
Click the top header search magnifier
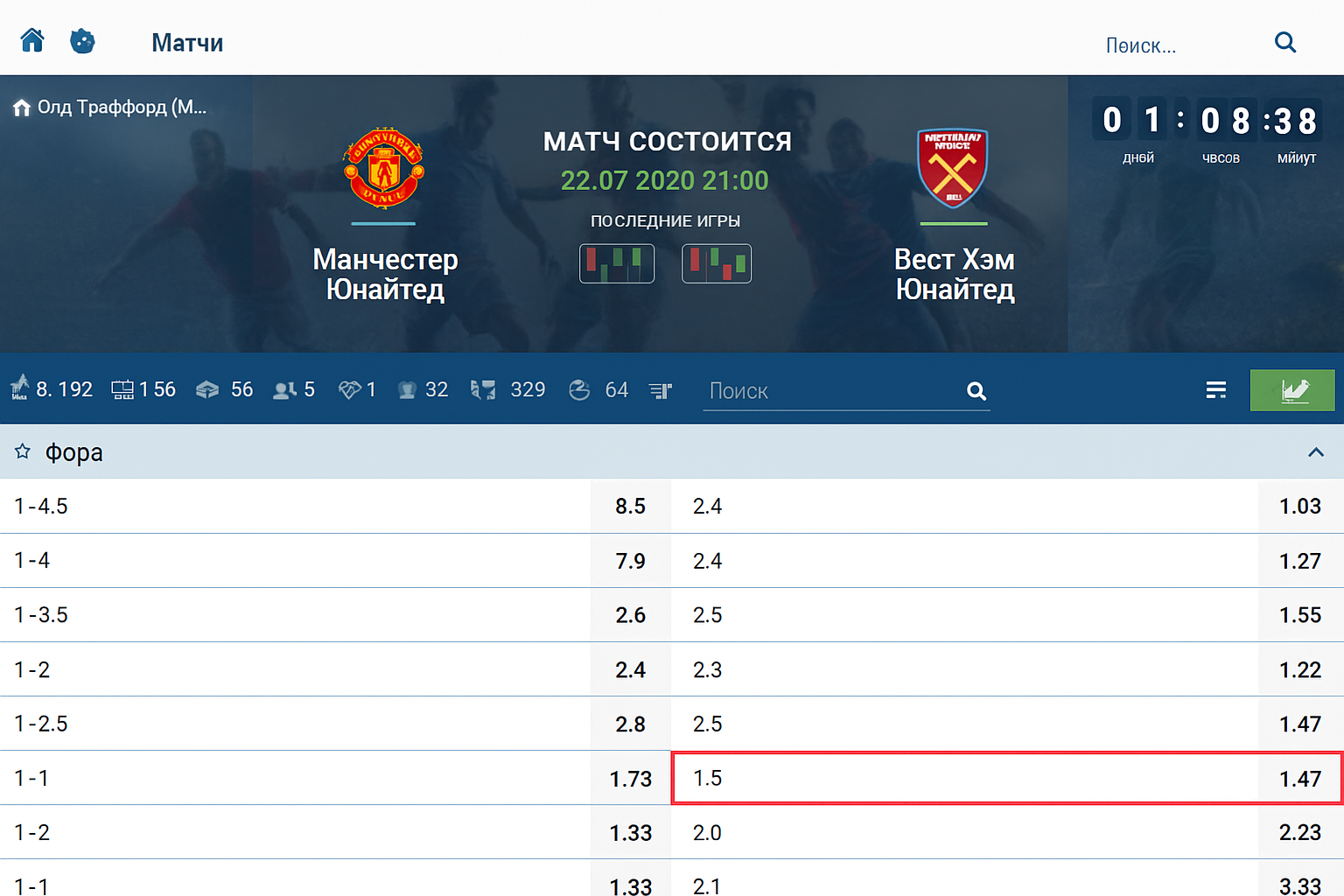1284,43
